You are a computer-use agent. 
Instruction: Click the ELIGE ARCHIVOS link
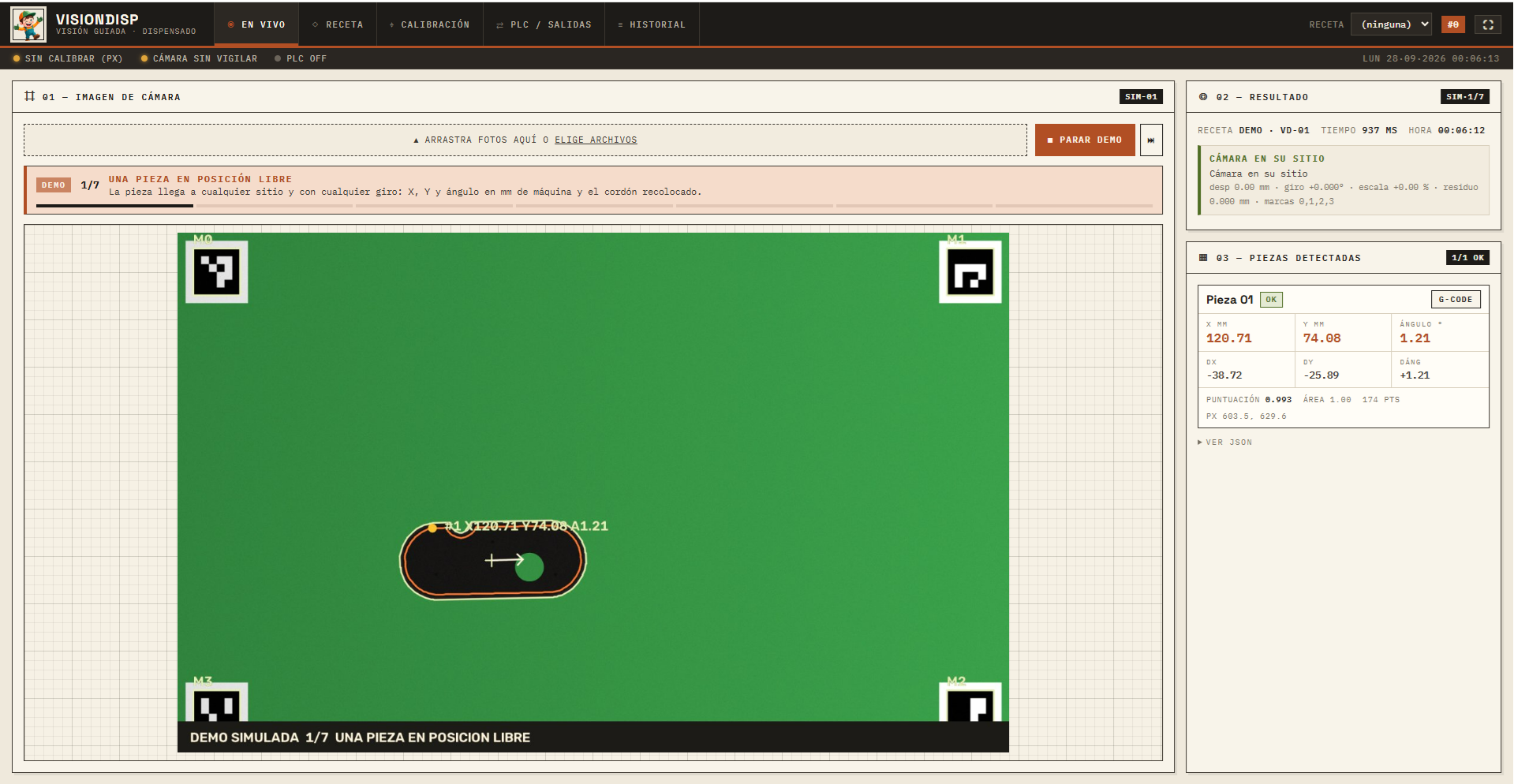coord(596,140)
